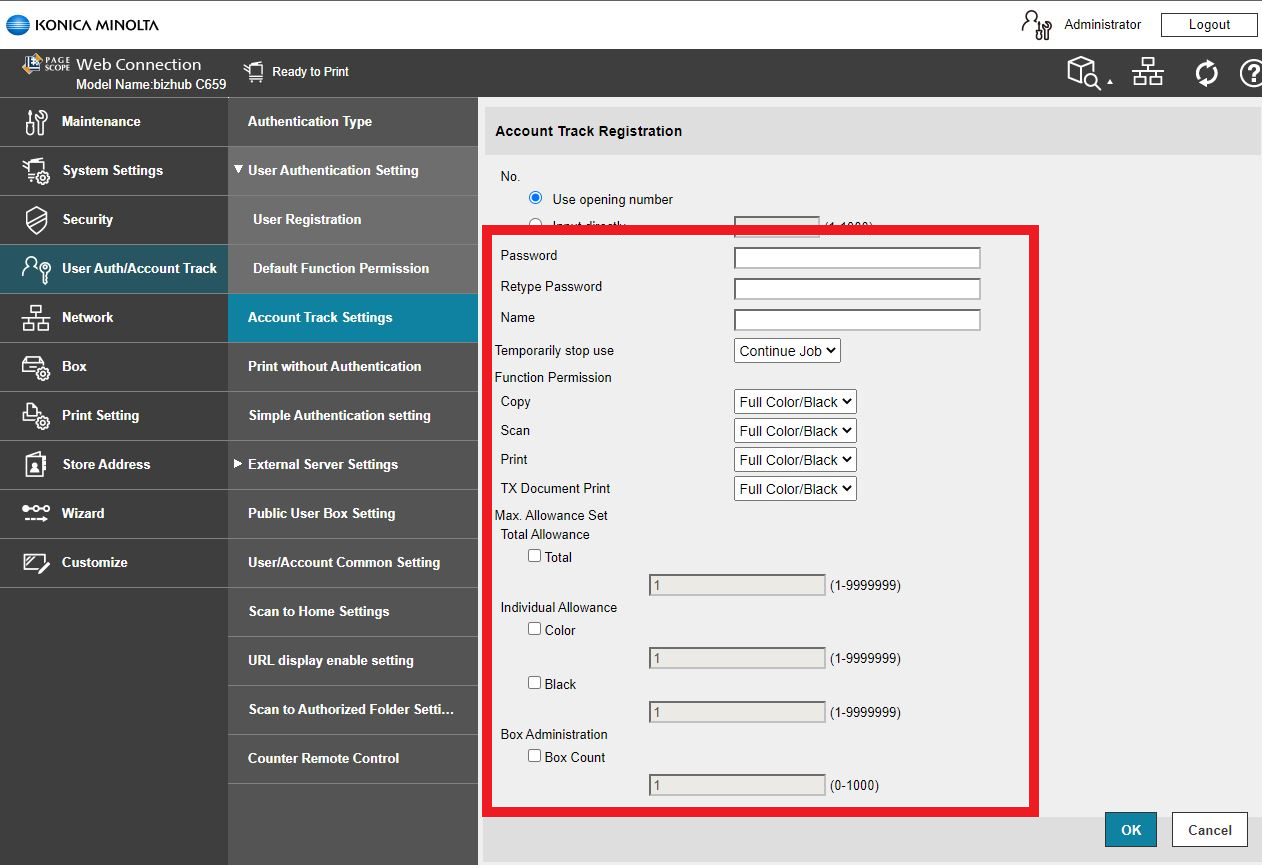Click the Logout button
This screenshot has width=1262, height=865.
pyautogui.click(x=1209, y=25)
